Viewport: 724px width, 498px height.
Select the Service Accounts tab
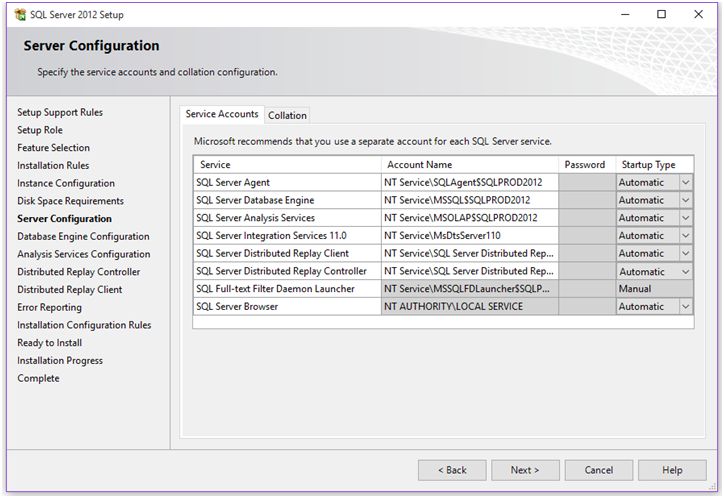222,114
